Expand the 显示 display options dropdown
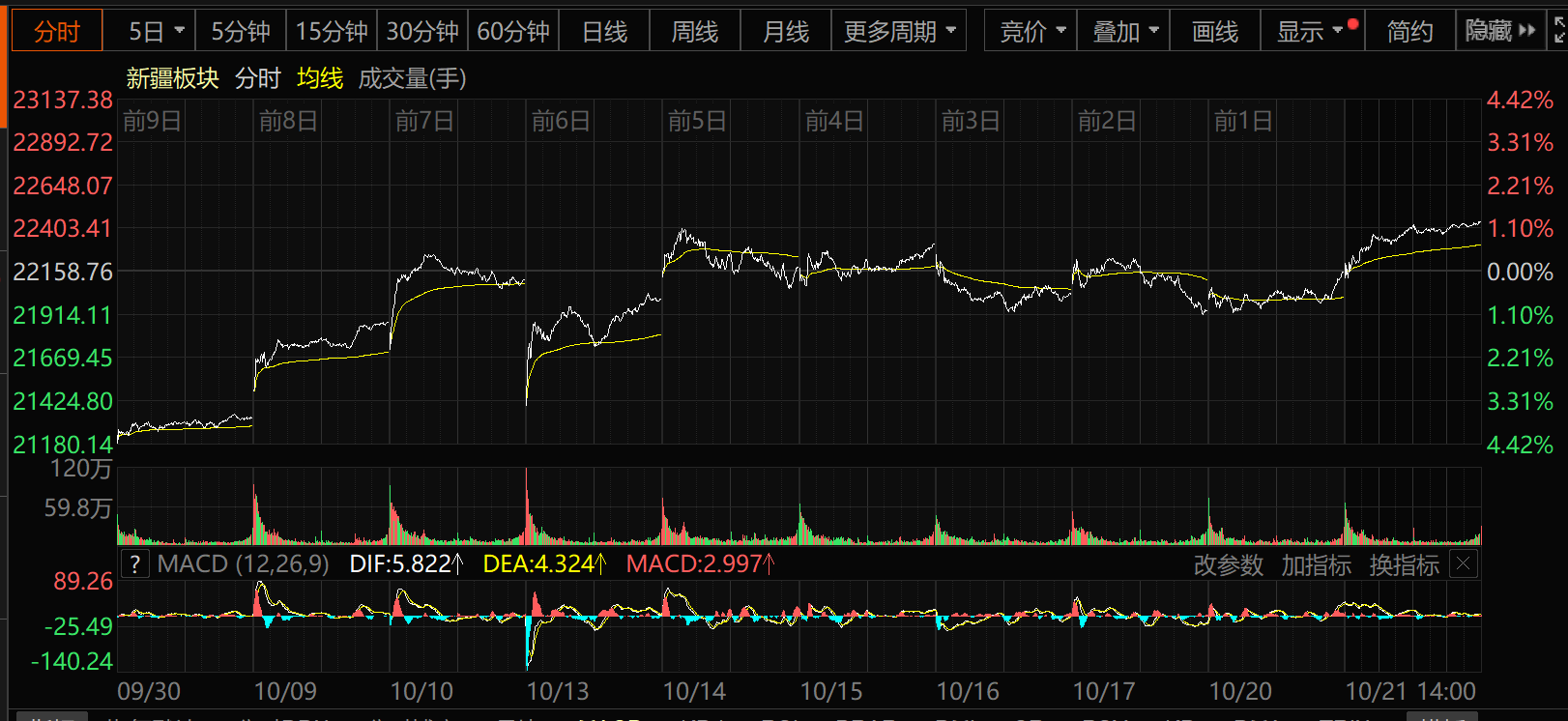This screenshot has height=721, width=1568. pos(1310,32)
